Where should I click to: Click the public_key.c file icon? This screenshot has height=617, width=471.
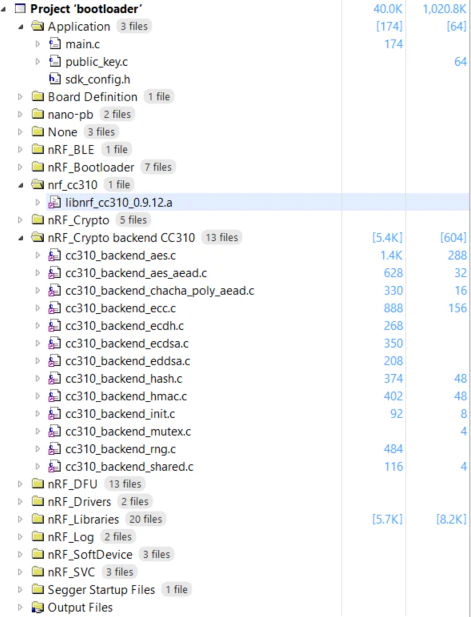tap(54, 61)
